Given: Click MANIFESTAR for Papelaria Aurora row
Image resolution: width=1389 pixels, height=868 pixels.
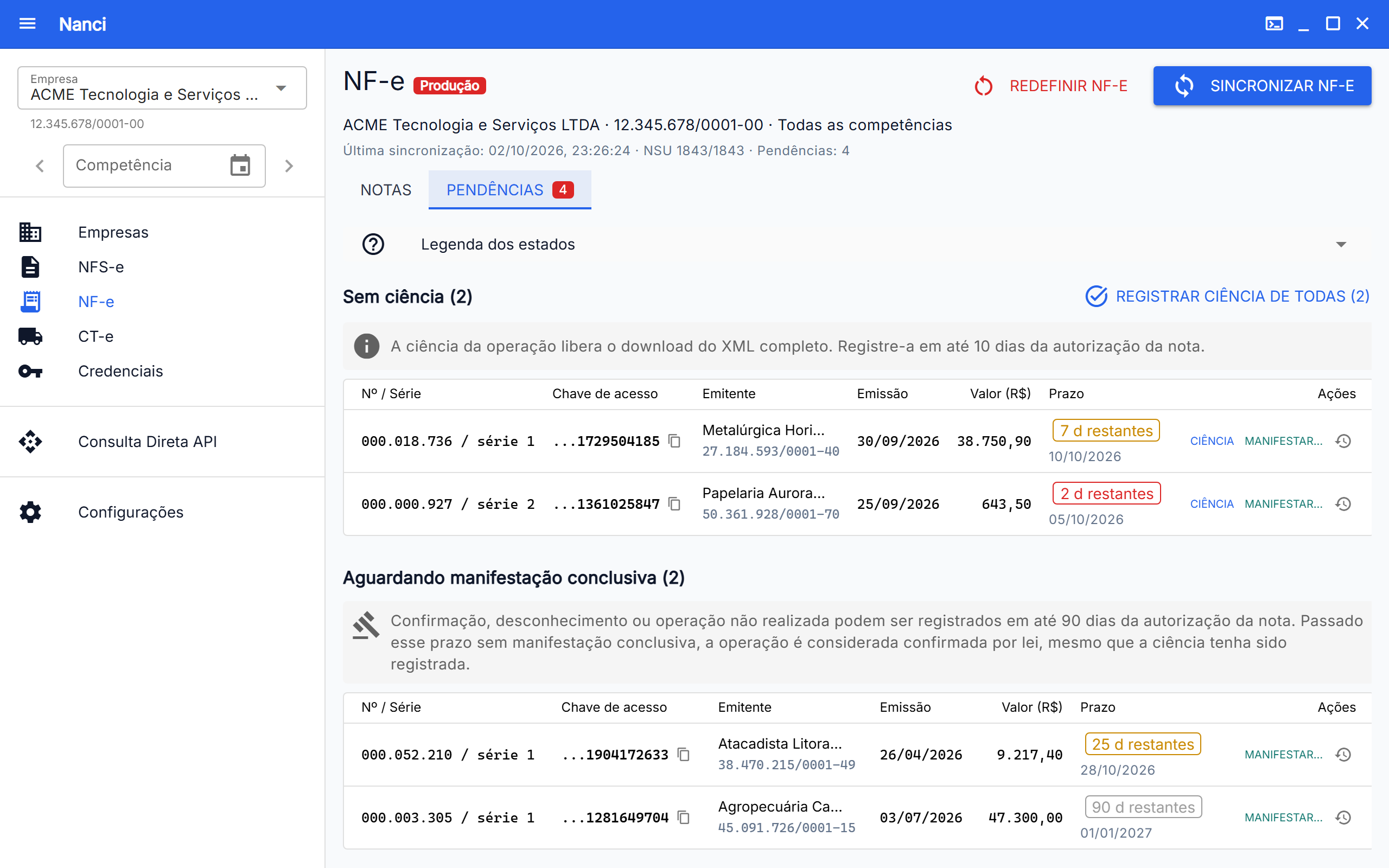Looking at the screenshot, I should point(1283,504).
